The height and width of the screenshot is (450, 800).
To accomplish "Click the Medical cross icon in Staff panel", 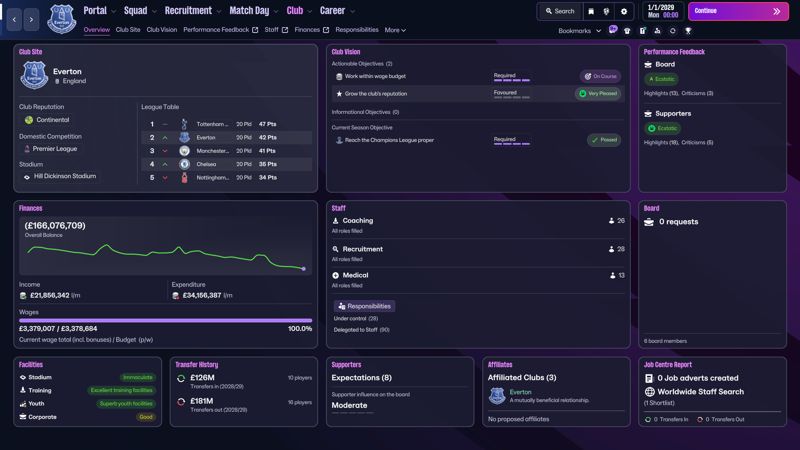I will [x=335, y=275].
